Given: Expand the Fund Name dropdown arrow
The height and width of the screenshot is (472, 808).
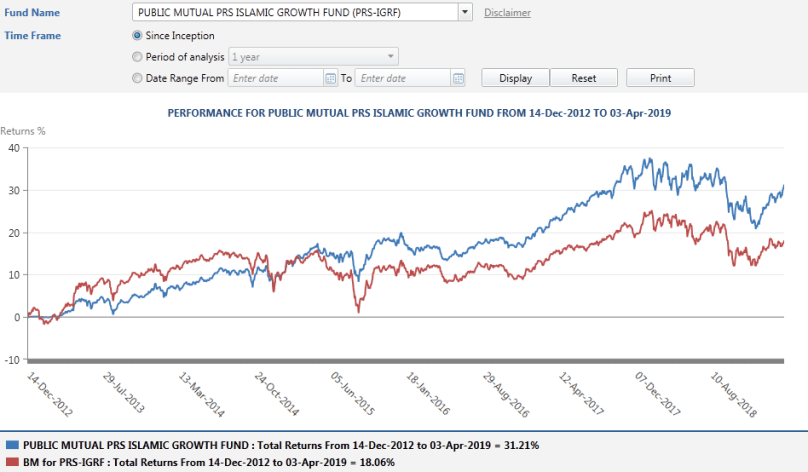Looking at the screenshot, I should [x=465, y=13].
